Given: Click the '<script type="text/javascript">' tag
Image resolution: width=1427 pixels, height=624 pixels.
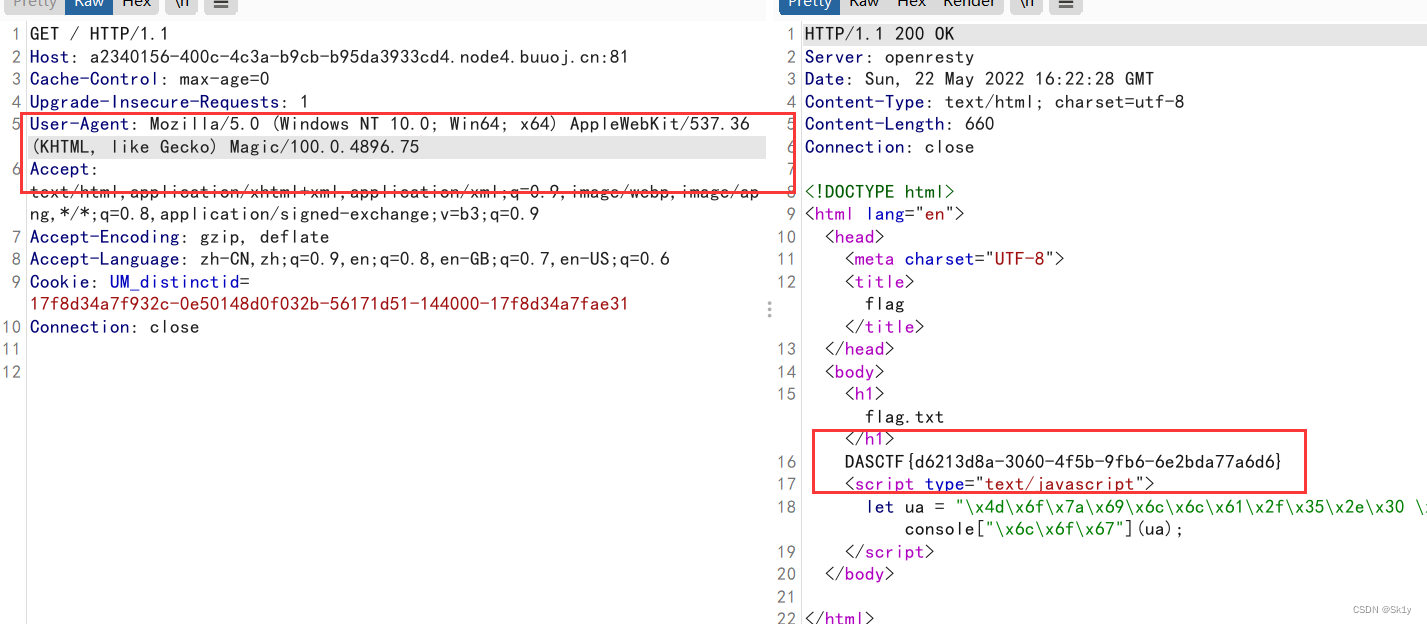Looking at the screenshot, I should (x=999, y=484).
